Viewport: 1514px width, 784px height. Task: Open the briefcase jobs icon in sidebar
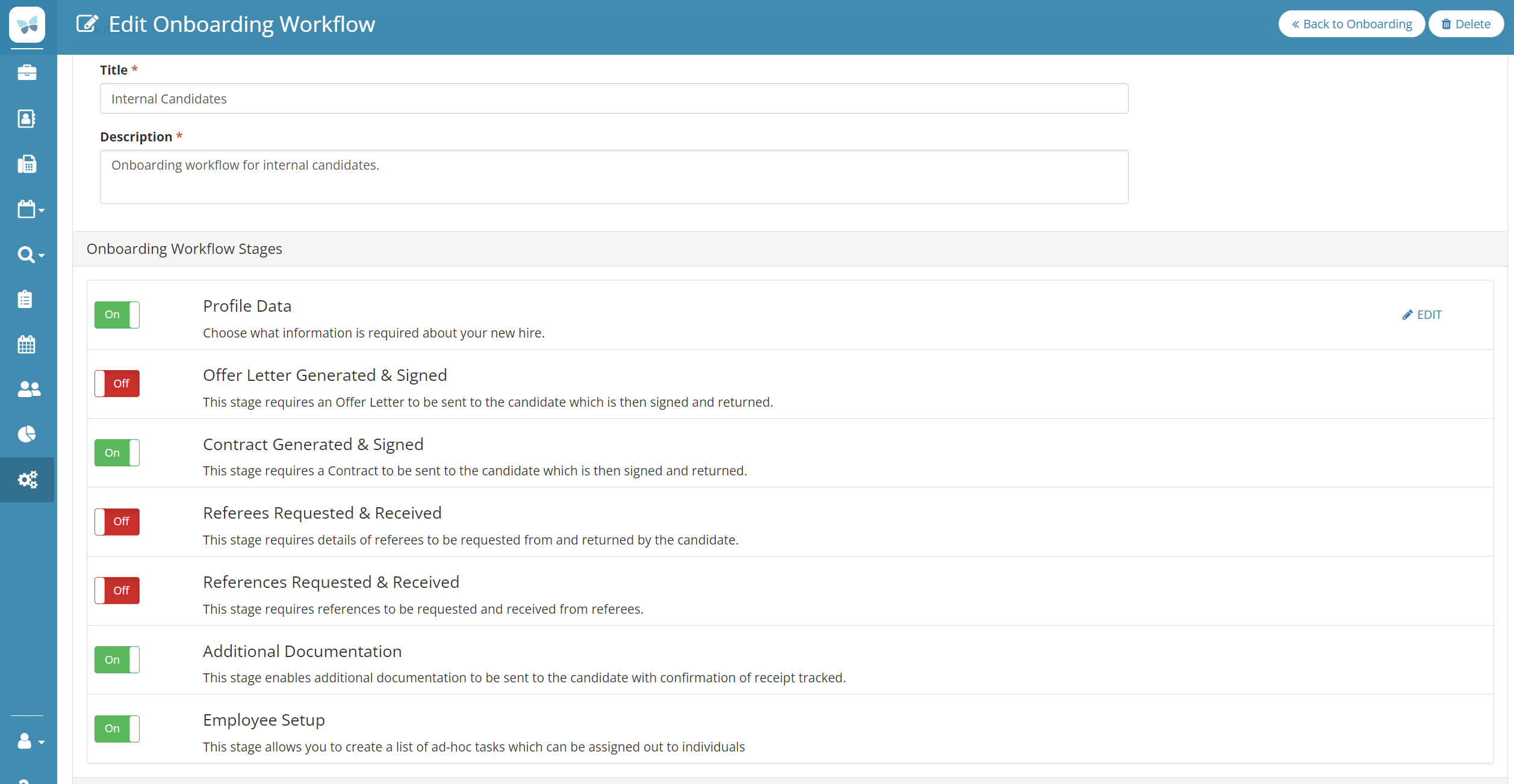[x=27, y=73]
